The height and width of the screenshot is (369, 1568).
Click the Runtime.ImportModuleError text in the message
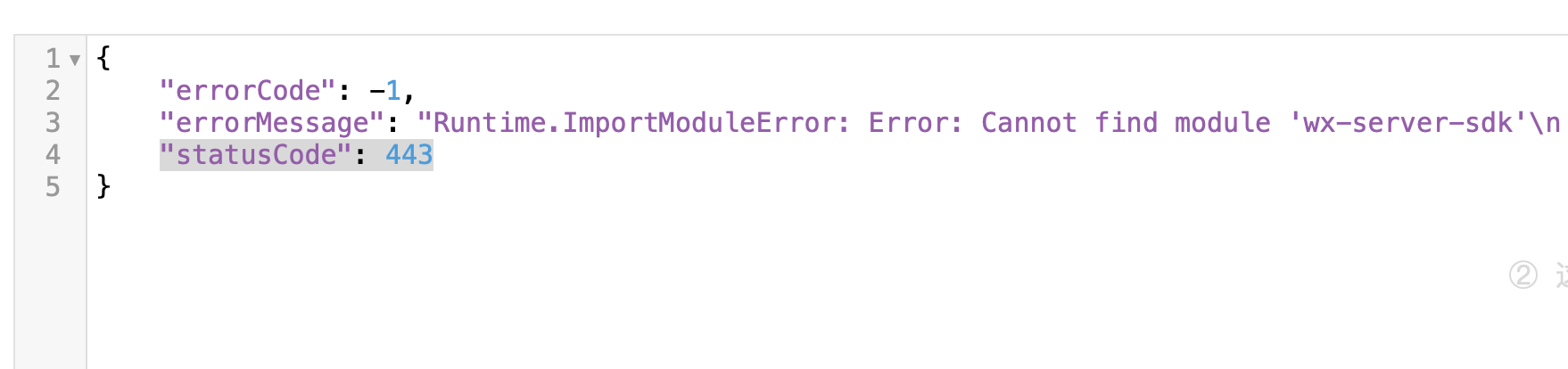tap(633, 123)
